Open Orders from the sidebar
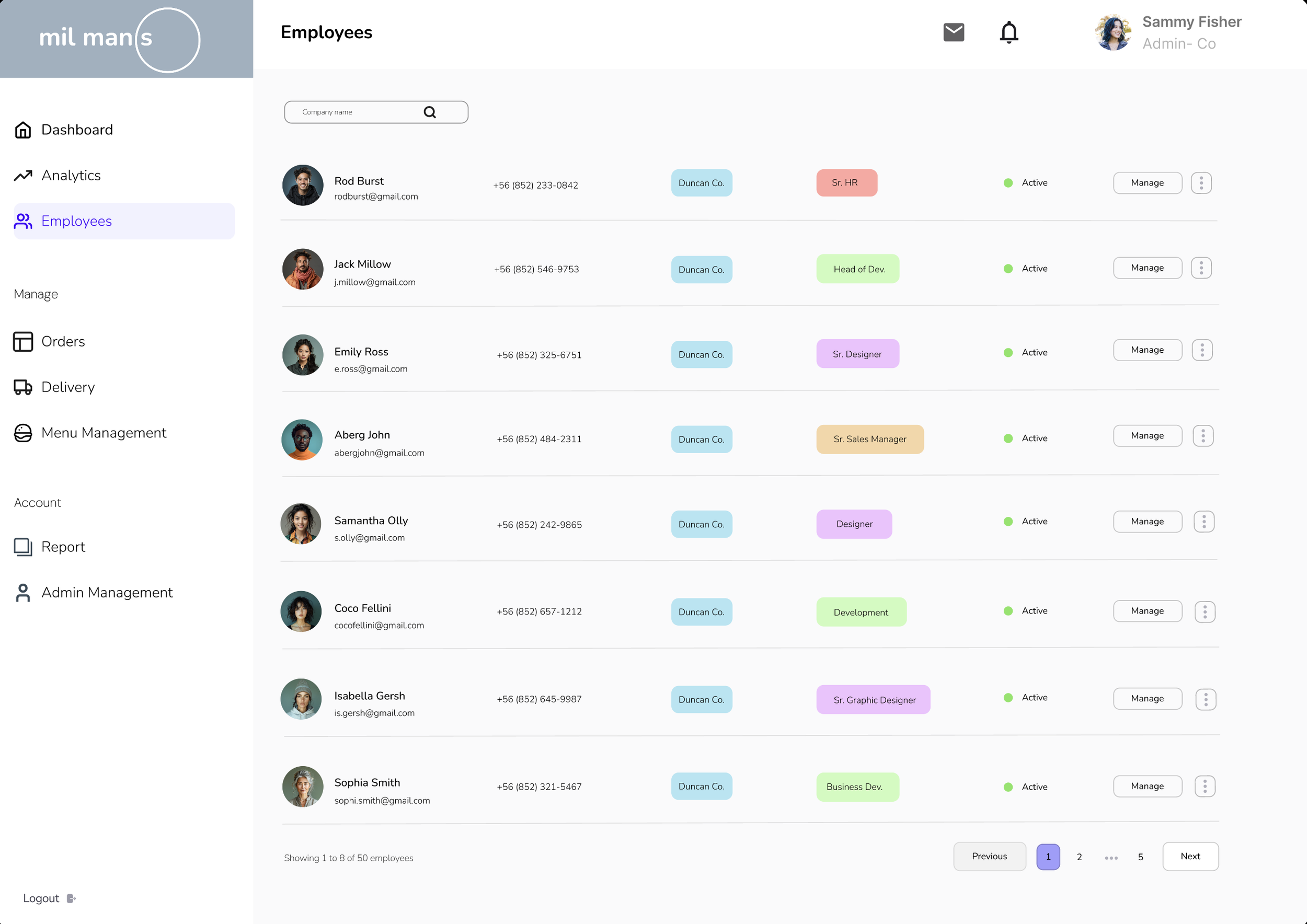The width and height of the screenshot is (1307, 924). (63, 341)
